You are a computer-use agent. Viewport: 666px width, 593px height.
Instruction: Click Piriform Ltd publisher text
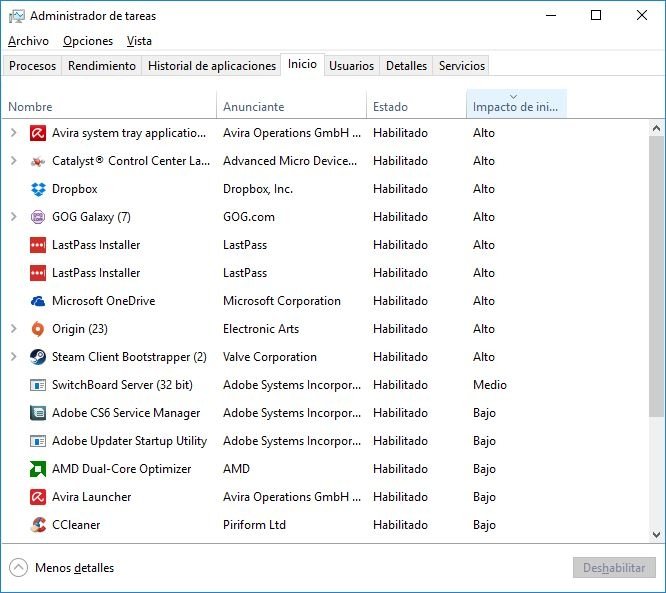254,525
